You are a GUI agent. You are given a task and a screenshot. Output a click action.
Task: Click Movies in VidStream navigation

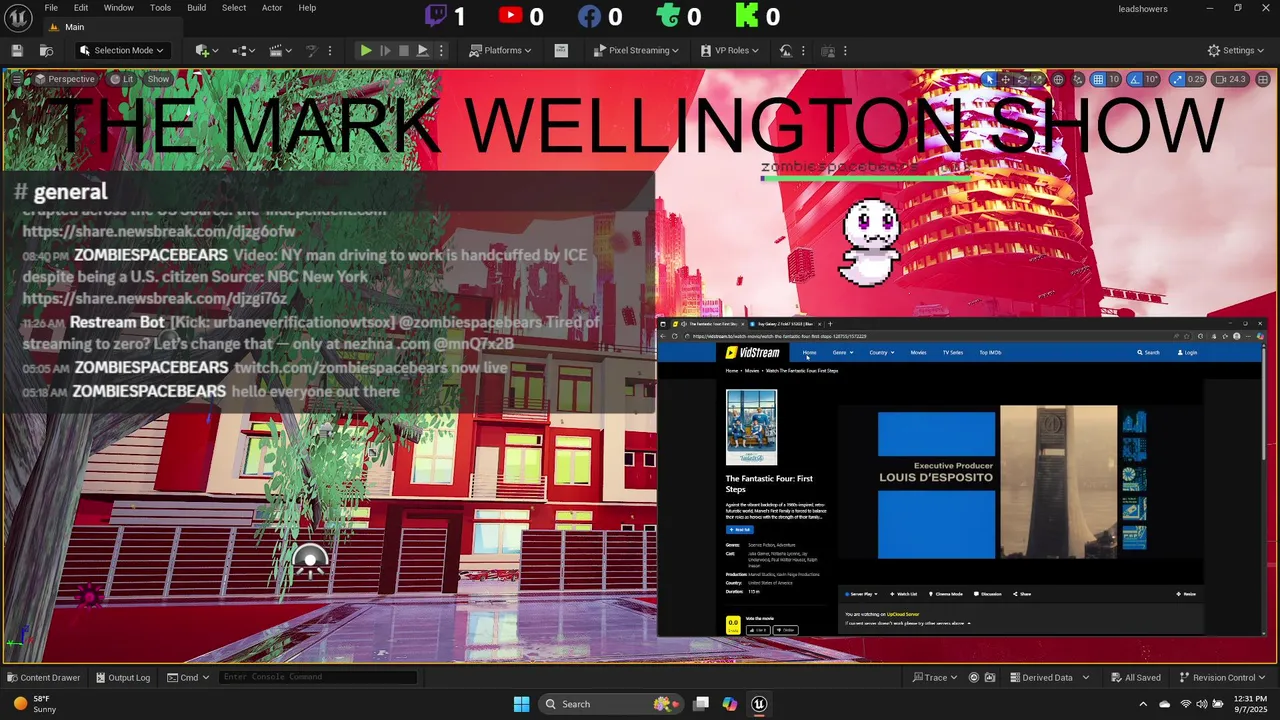pyautogui.click(x=918, y=352)
